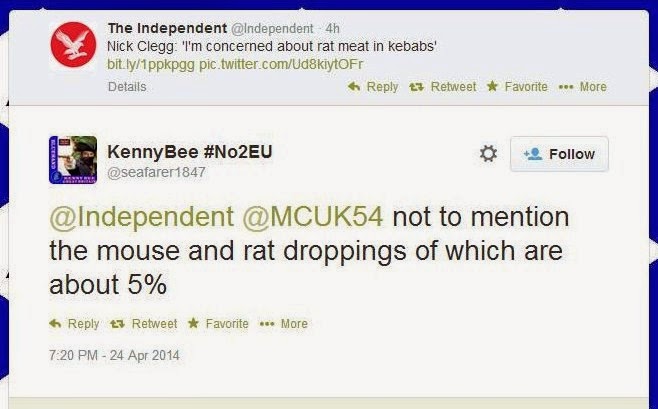Open KennyBee profile picture
658x409 pixels.
pos(73,160)
